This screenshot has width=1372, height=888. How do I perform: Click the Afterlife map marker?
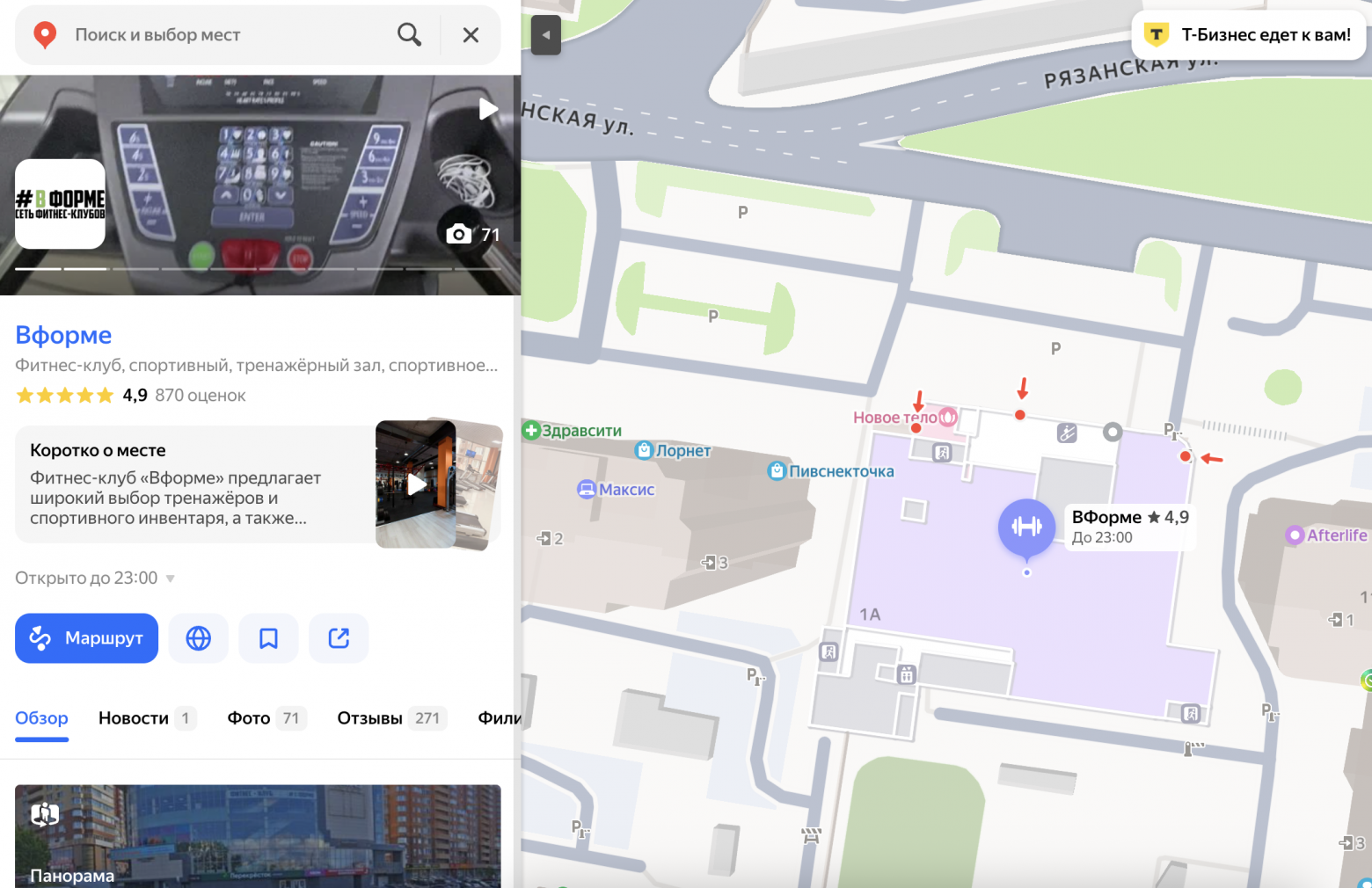click(1327, 535)
